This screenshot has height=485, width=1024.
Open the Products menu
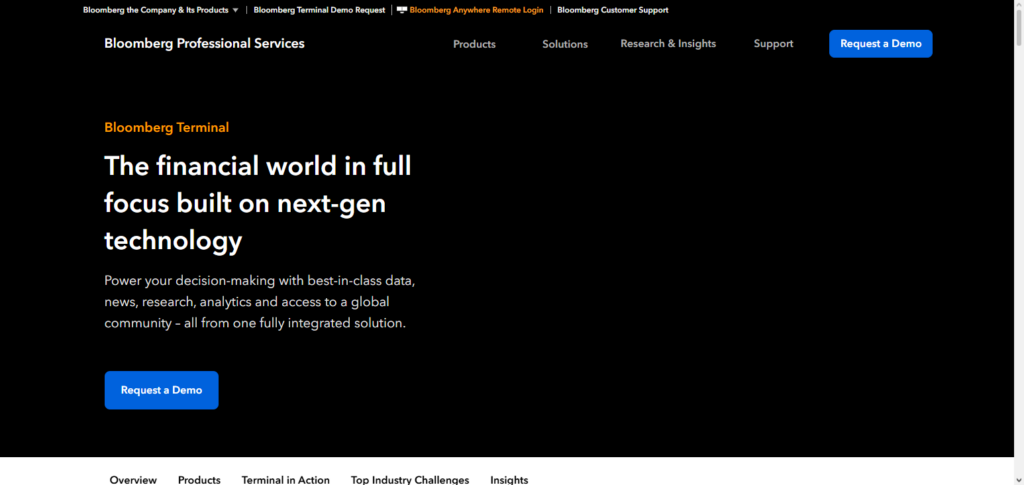474,44
